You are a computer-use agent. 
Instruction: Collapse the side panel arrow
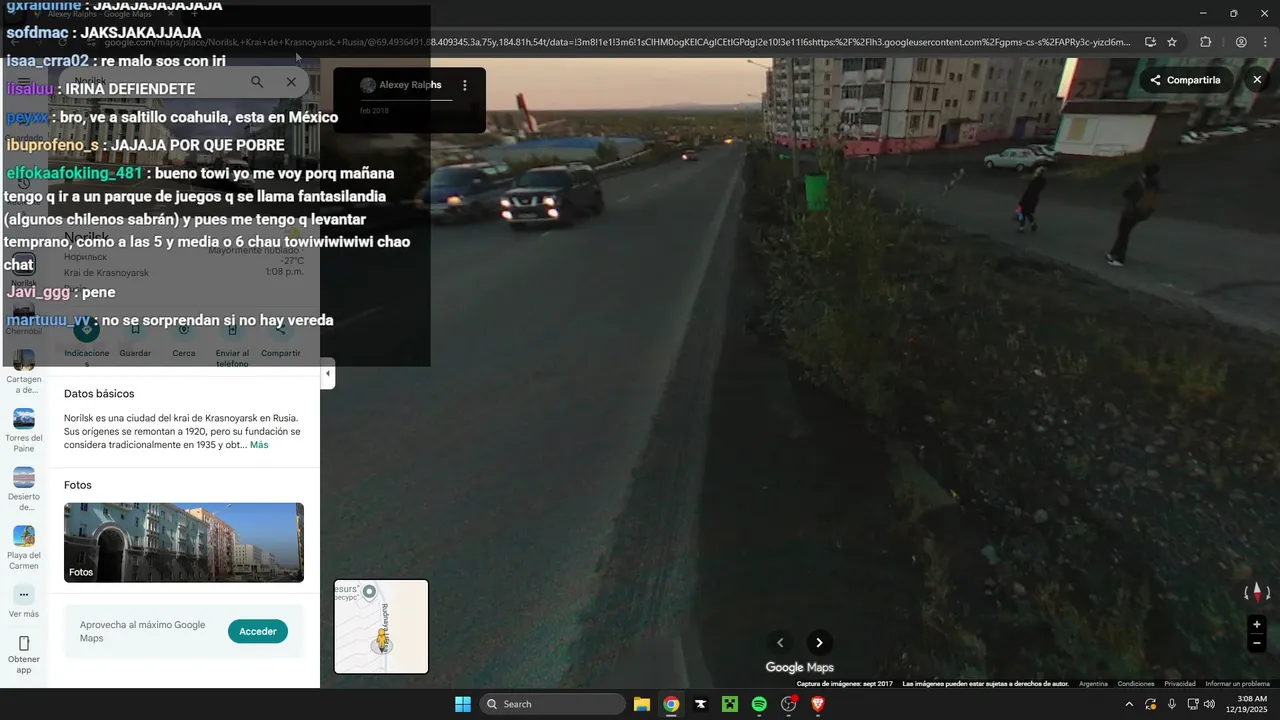pyautogui.click(x=328, y=374)
